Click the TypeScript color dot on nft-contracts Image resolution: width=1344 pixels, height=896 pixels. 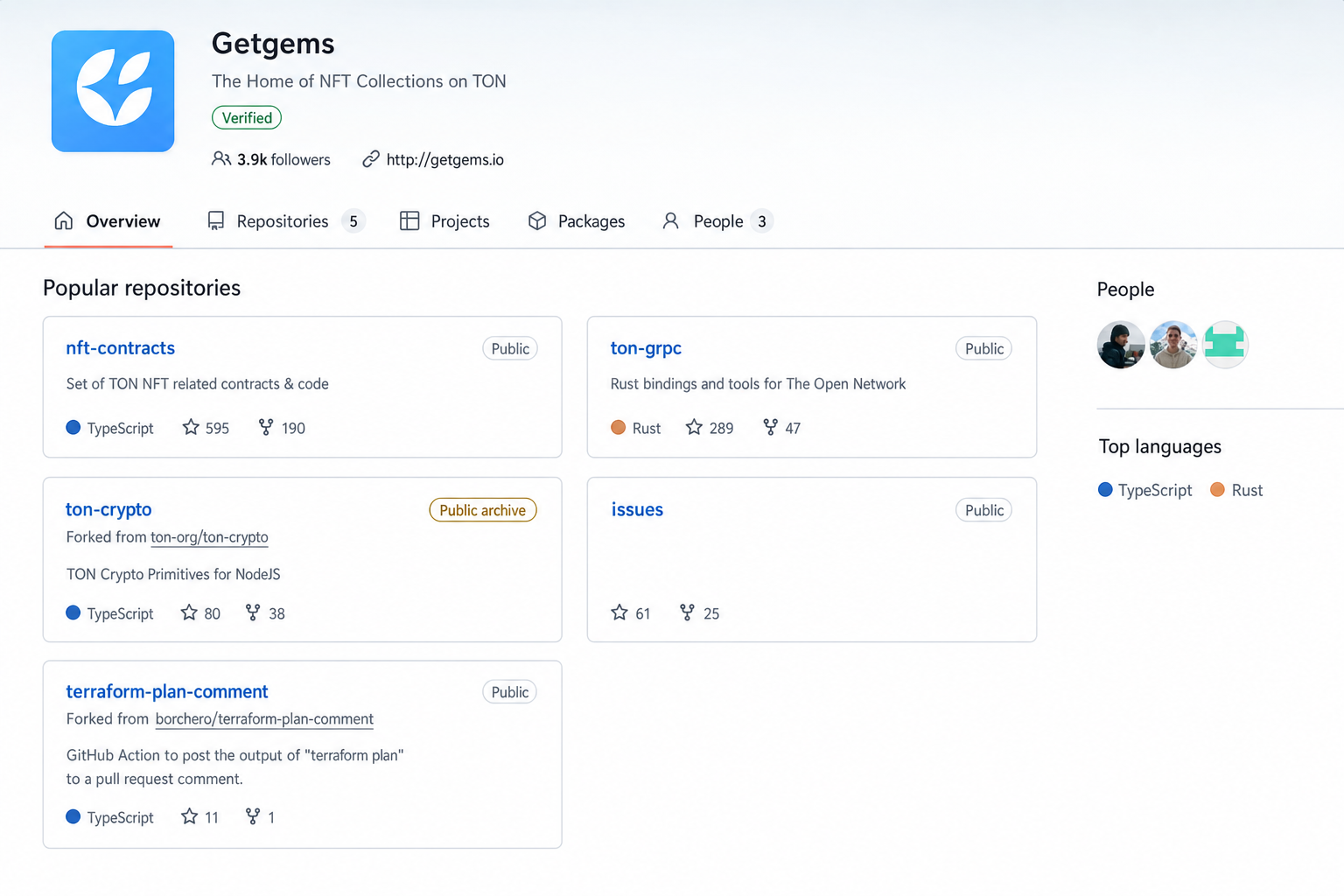[73, 427]
